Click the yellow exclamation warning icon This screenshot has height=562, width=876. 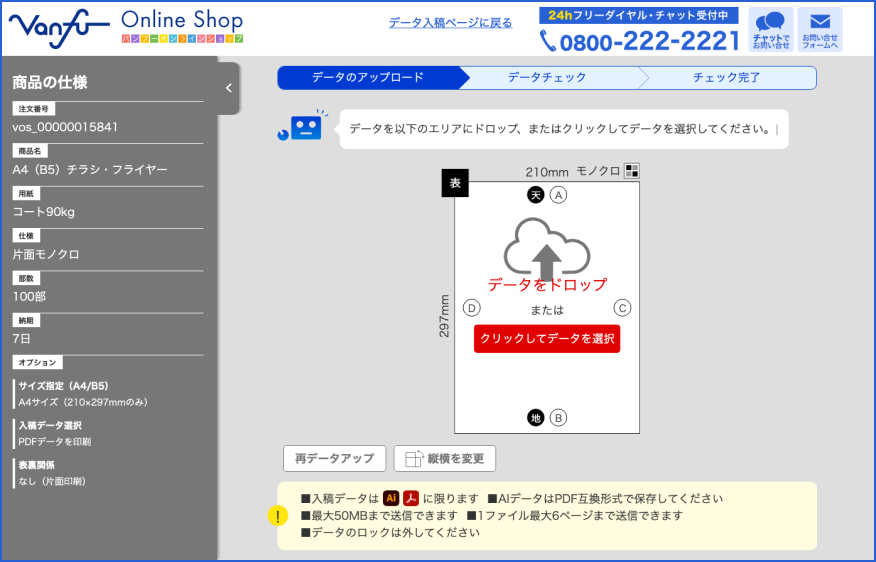[x=278, y=516]
